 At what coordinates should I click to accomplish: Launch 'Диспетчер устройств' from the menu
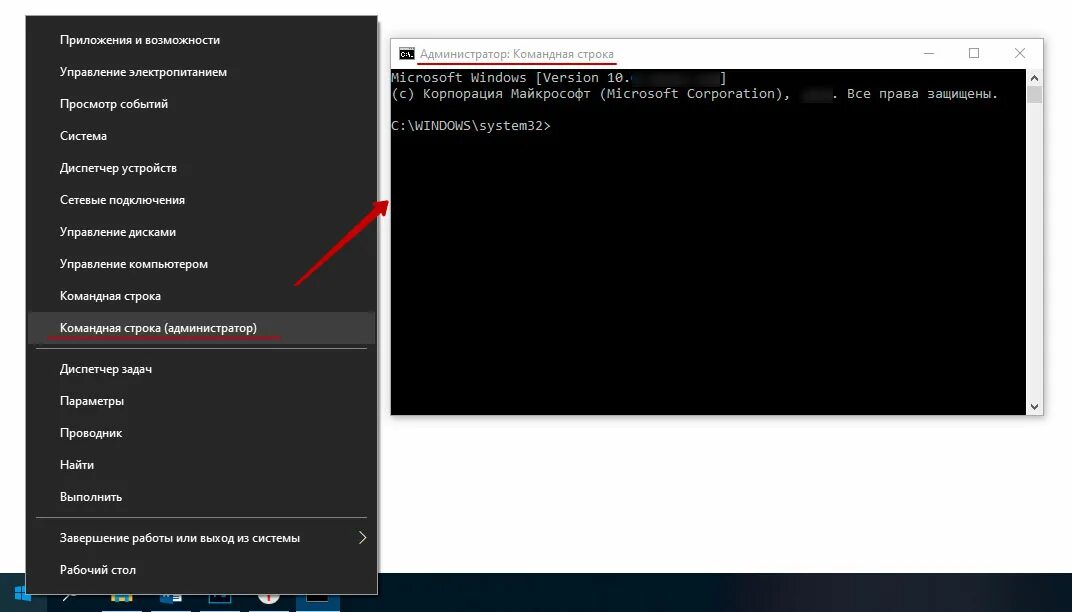(x=202, y=168)
